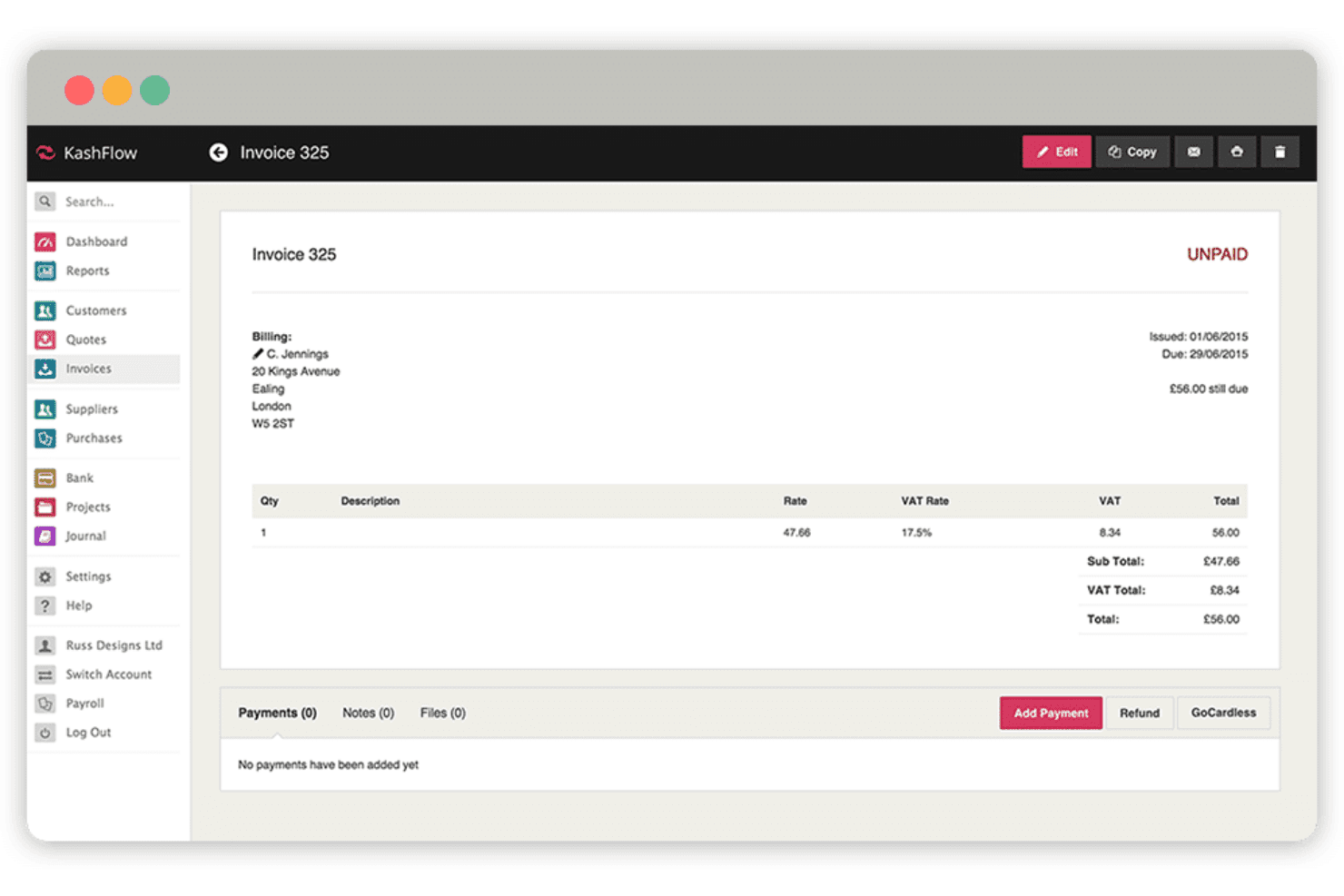
Task: Click the trash delete icon in toolbar
Action: (x=1280, y=152)
